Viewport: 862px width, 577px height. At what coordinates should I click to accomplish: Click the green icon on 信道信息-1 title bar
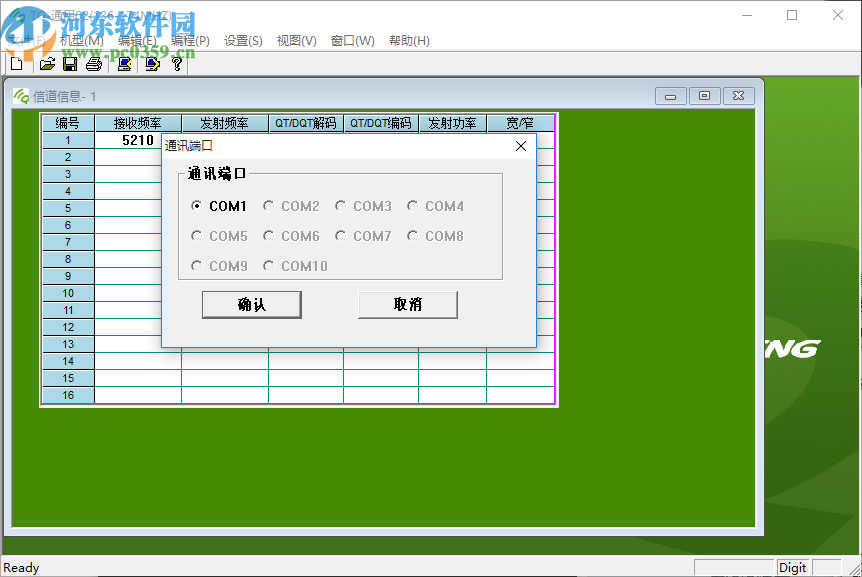pyautogui.click(x=20, y=95)
